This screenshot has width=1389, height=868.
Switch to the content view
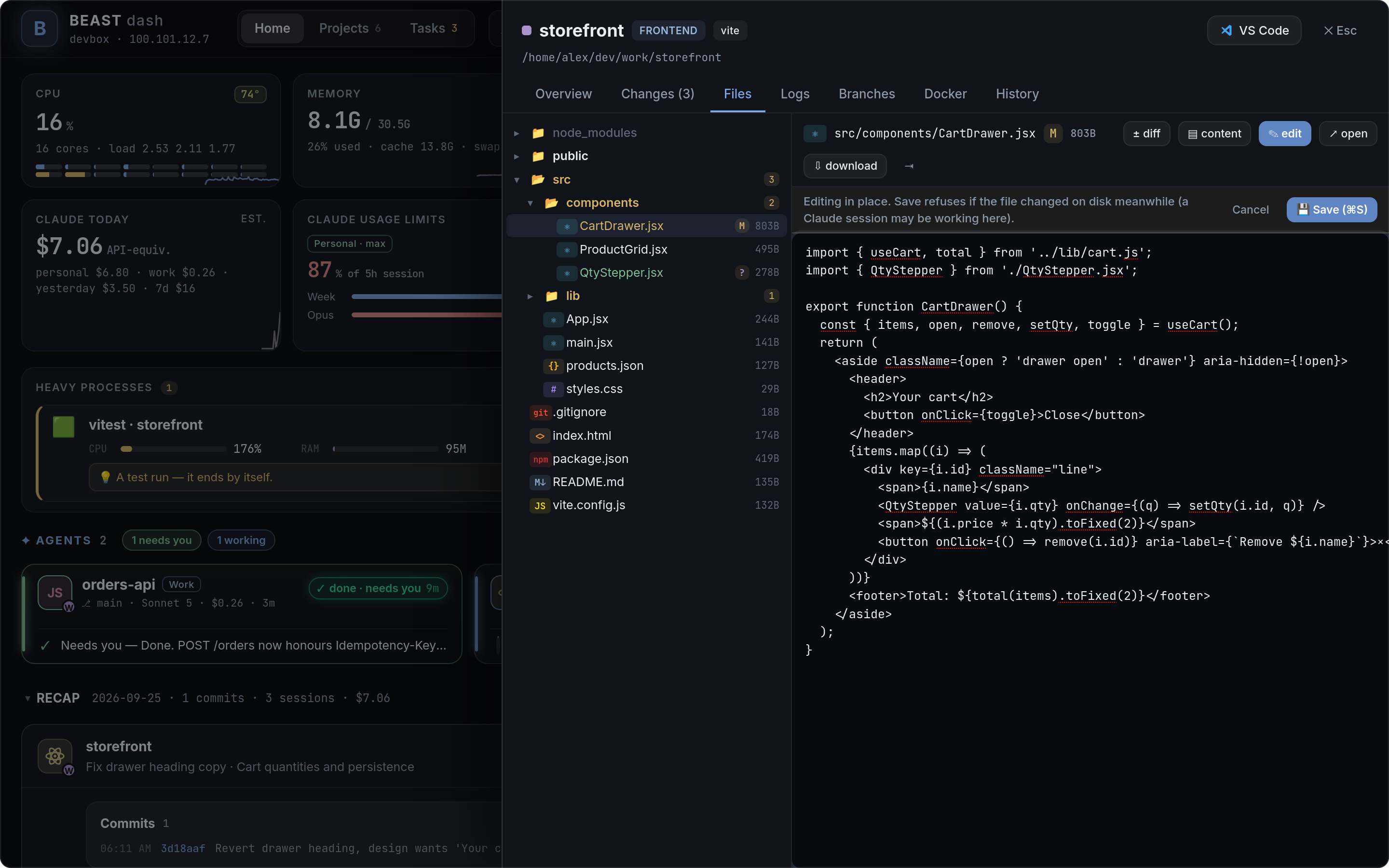coord(1214,134)
